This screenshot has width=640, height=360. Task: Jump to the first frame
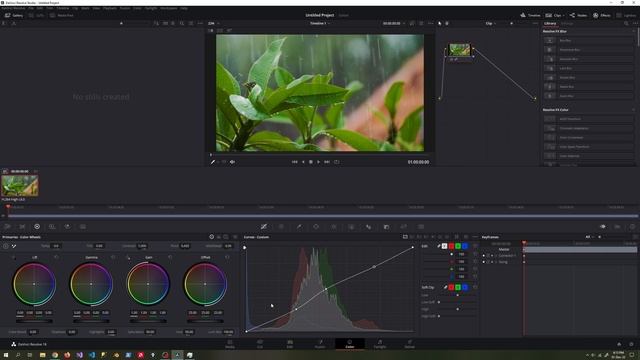click(x=294, y=162)
